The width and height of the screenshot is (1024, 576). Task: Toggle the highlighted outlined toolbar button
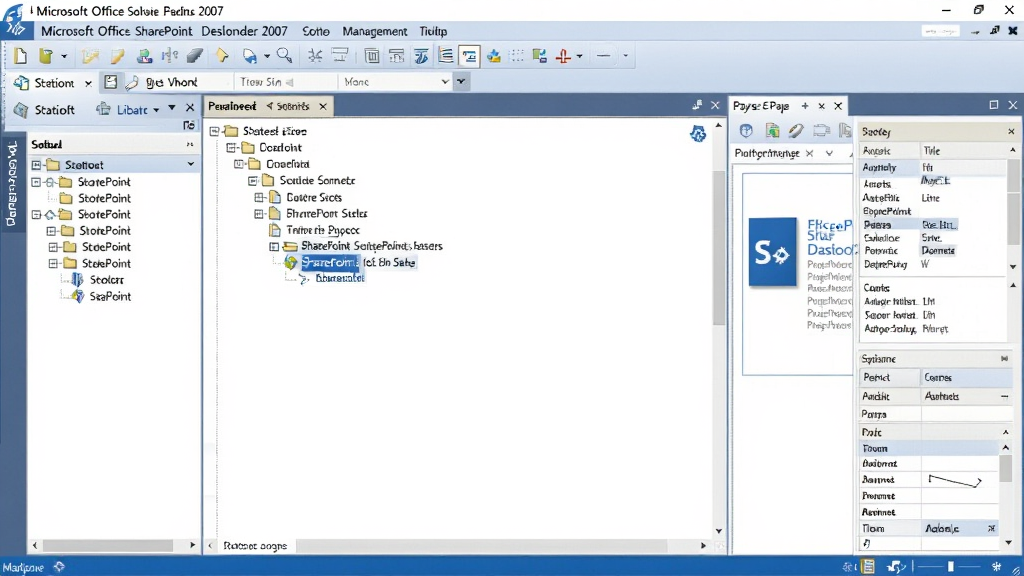click(470, 56)
